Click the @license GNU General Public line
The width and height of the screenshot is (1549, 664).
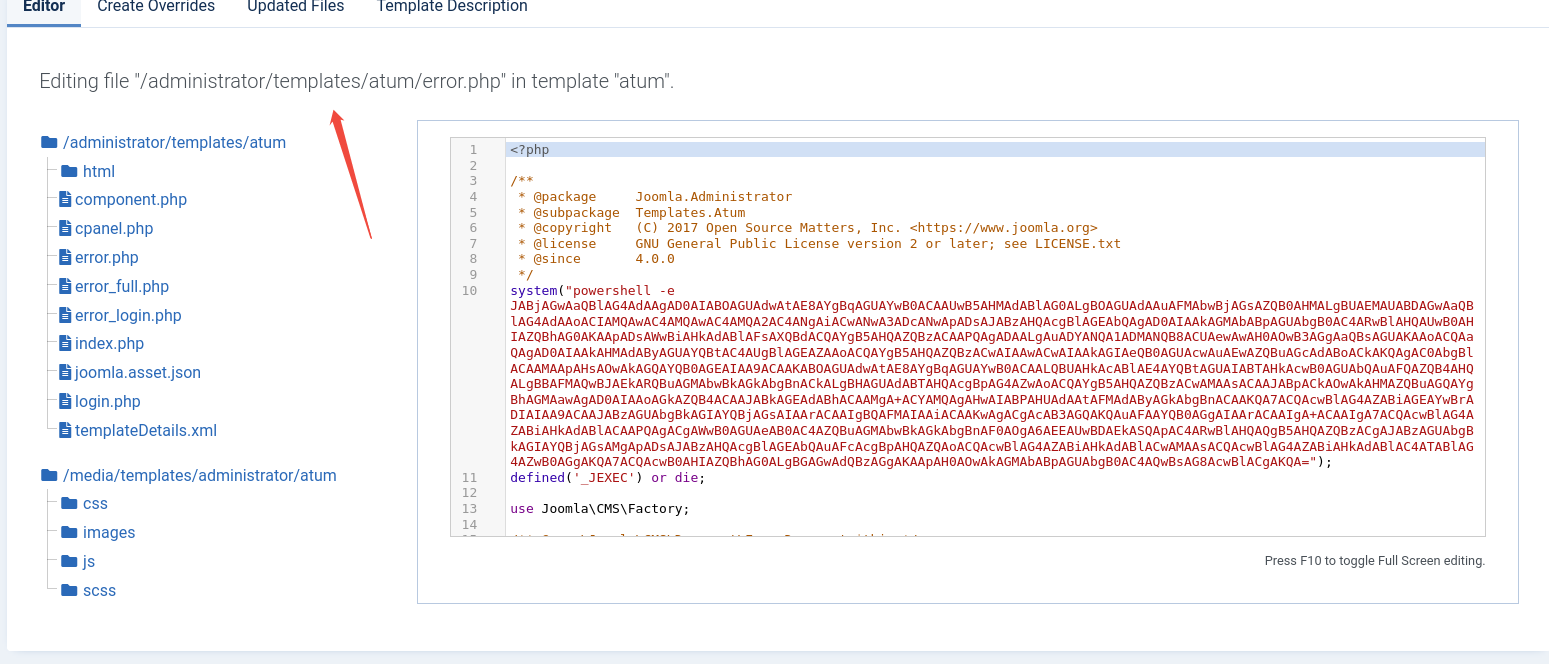820,244
